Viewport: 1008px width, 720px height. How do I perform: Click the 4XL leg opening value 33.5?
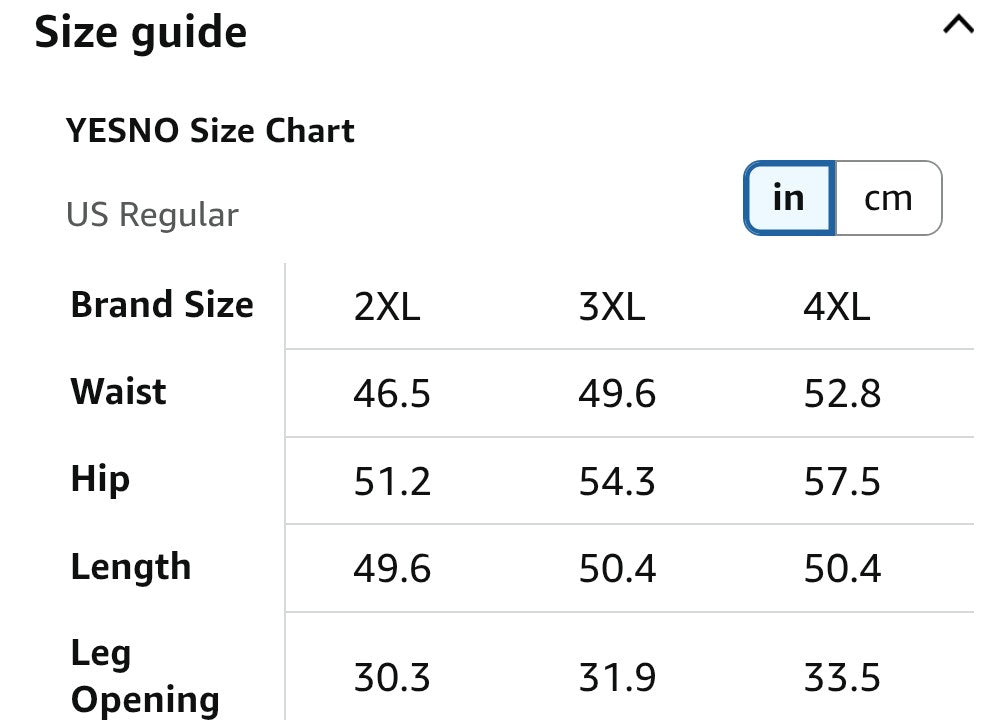coord(842,678)
